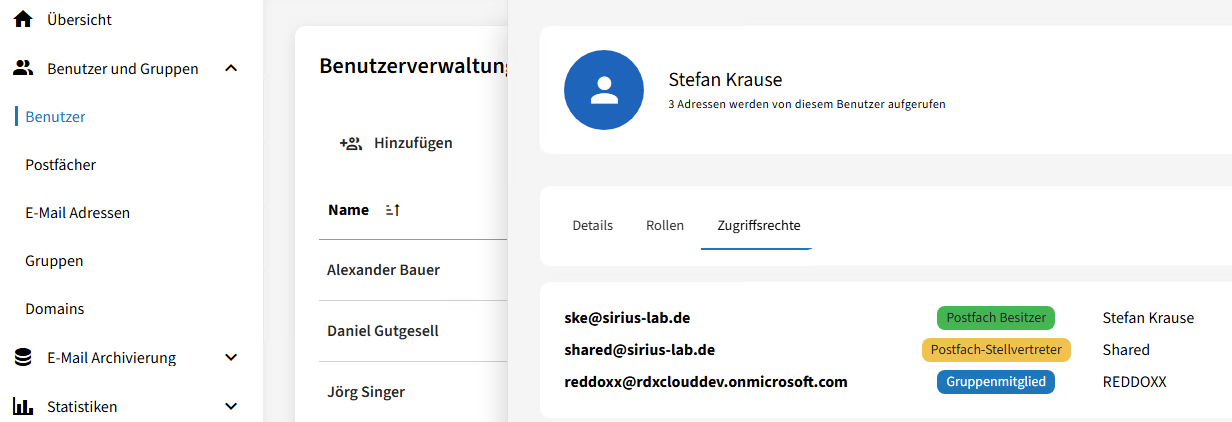Click the green Postfach Besitzer badge
Viewport: 1232px width, 422px height.
995,318
